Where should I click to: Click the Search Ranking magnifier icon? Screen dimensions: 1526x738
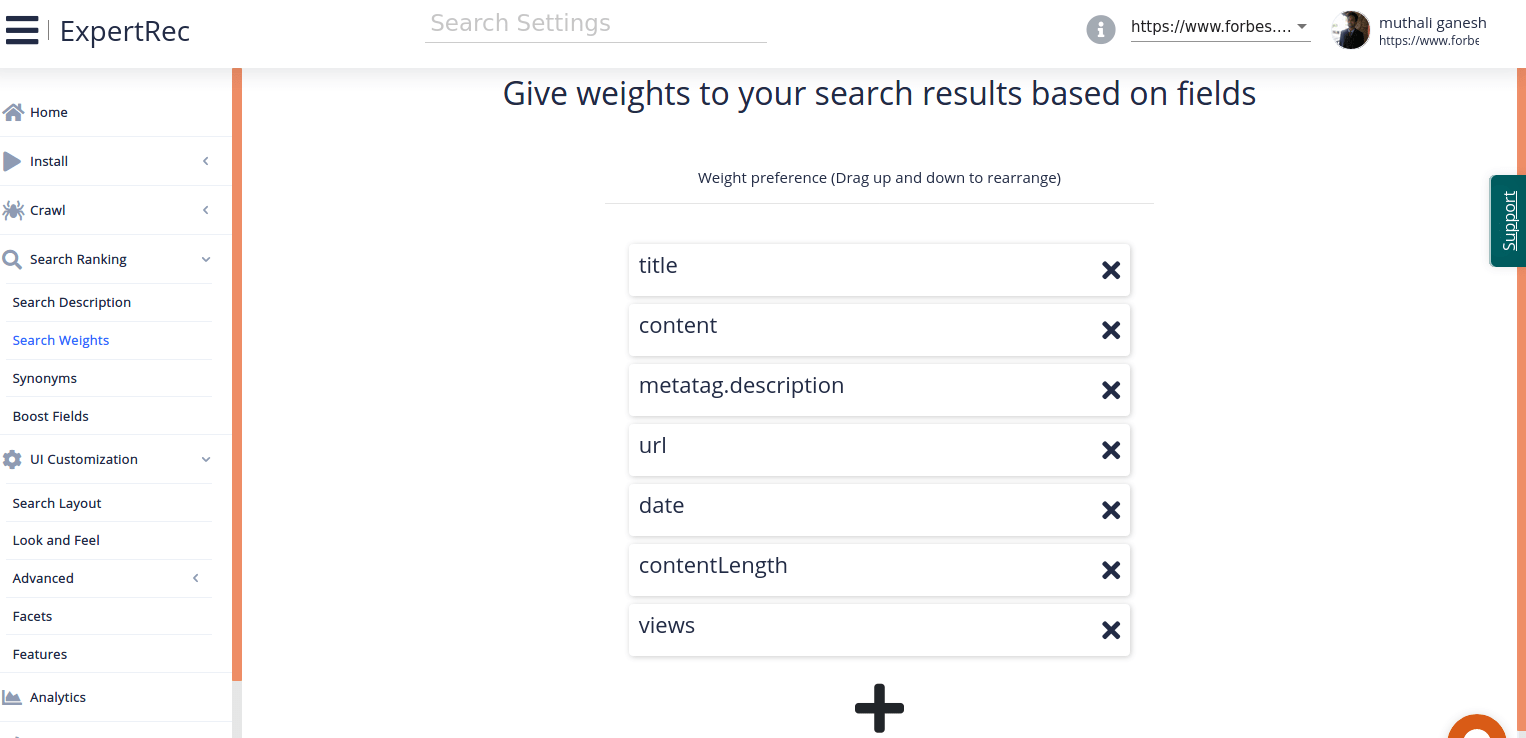(x=13, y=258)
